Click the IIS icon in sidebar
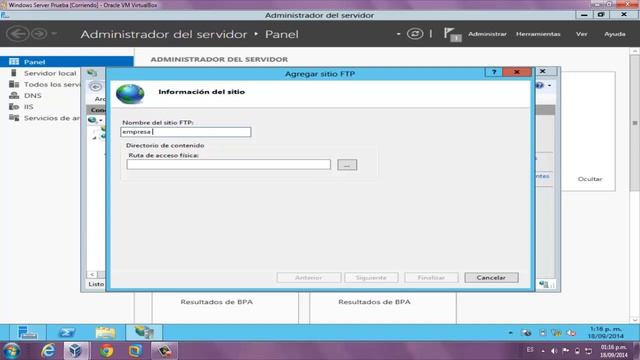Screen dimensions: 640x360 click(14, 107)
